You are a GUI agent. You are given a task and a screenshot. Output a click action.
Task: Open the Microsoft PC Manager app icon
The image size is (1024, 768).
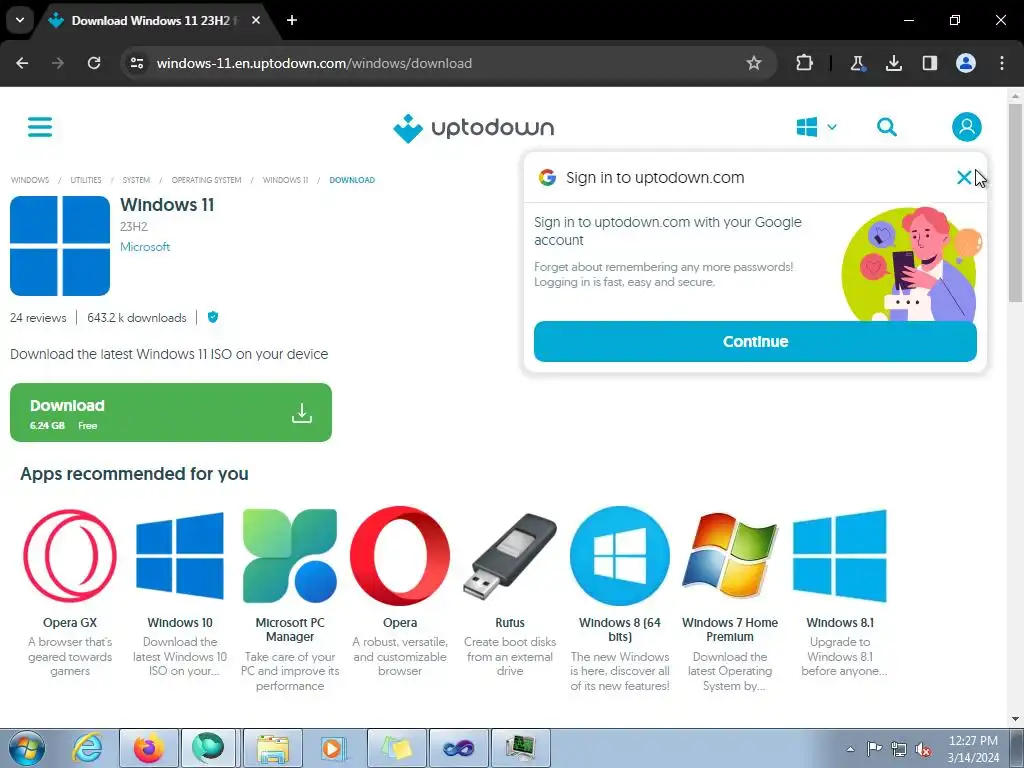click(x=290, y=556)
